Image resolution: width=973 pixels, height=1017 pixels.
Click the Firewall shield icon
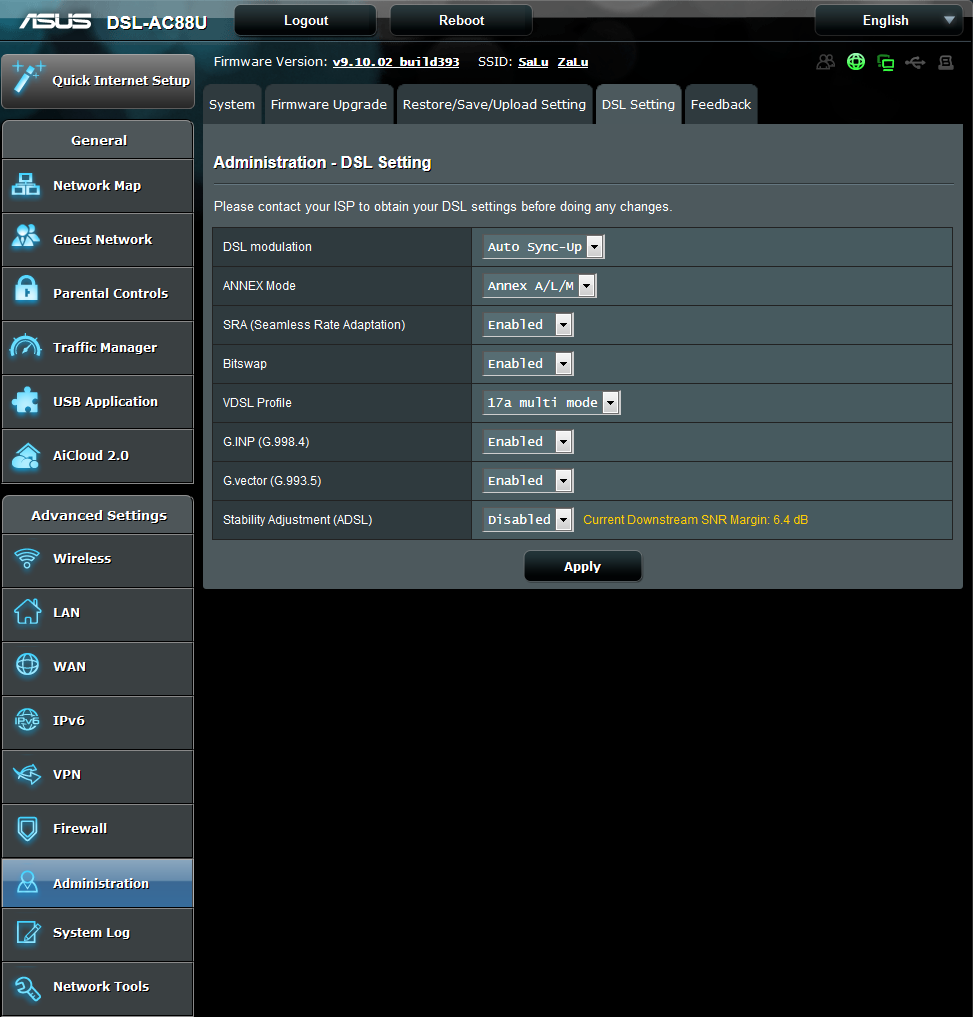click(27, 828)
